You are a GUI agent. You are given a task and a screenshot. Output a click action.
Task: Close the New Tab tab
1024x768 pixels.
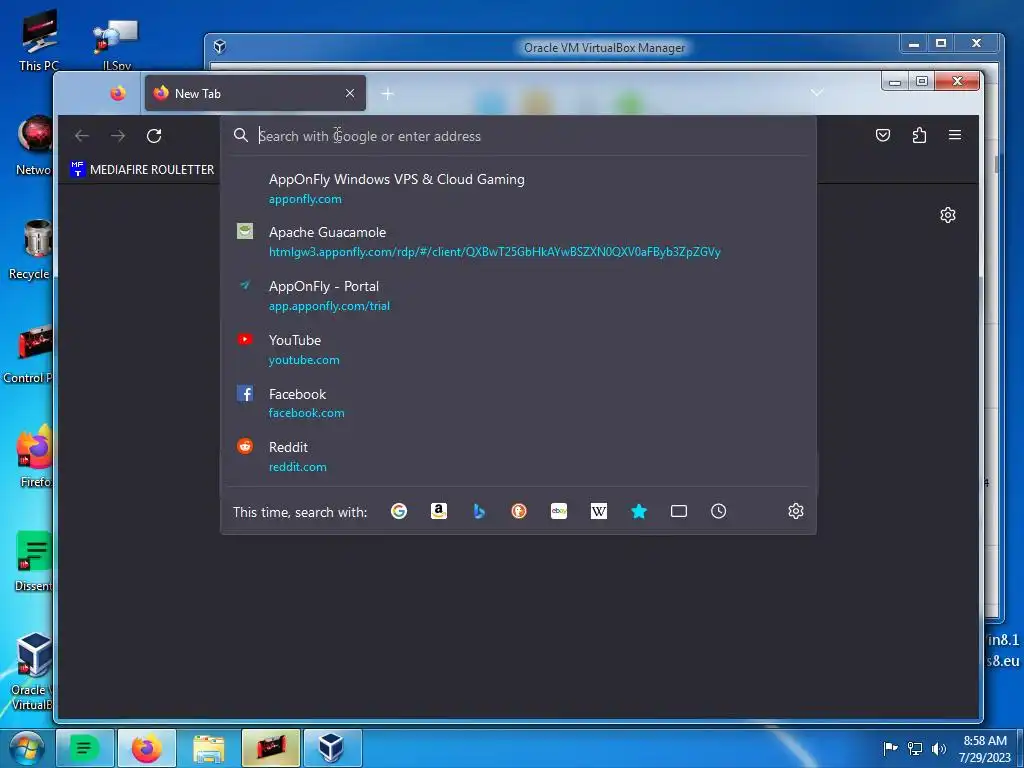point(350,93)
